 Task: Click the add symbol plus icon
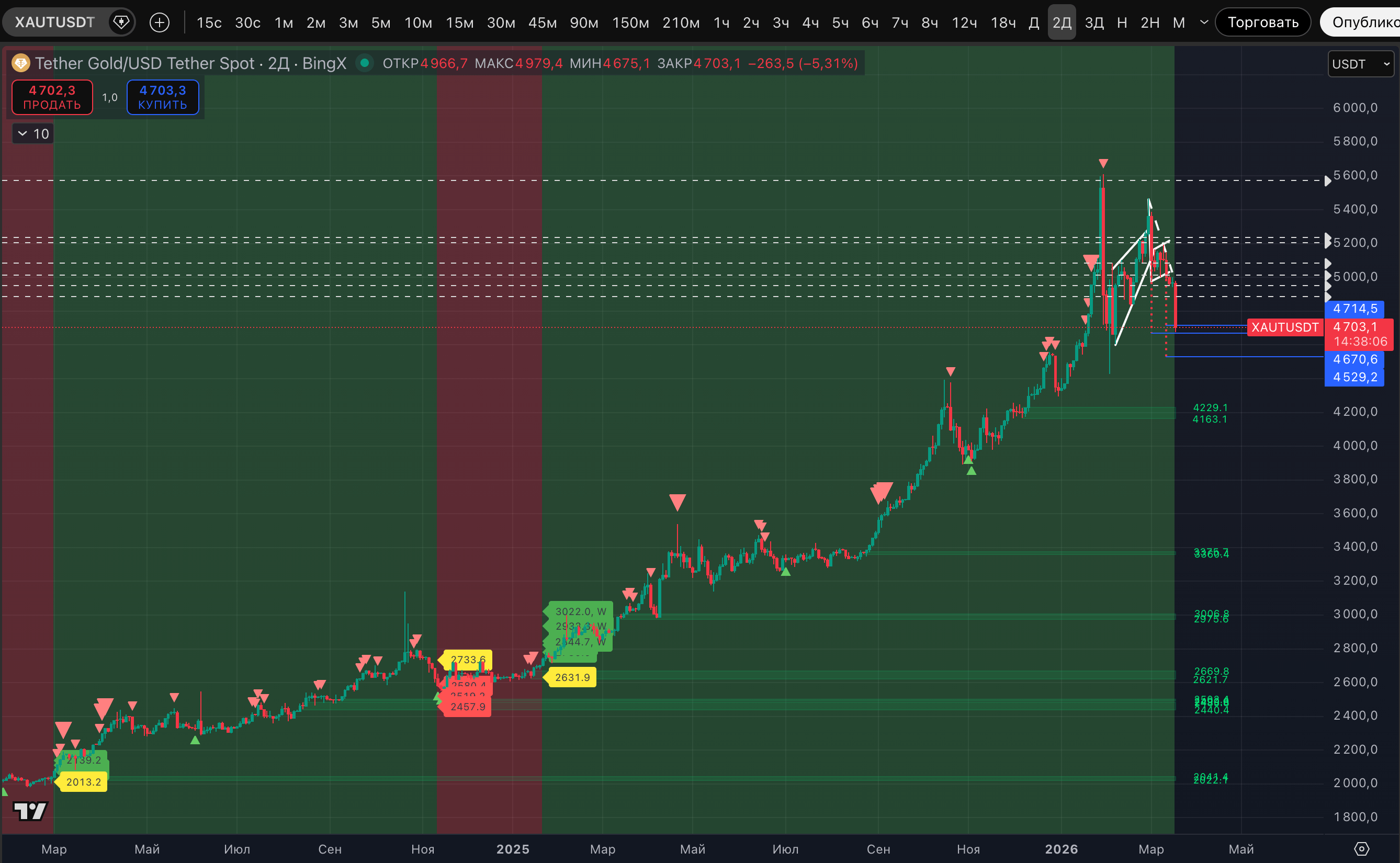[x=159, y=22]
